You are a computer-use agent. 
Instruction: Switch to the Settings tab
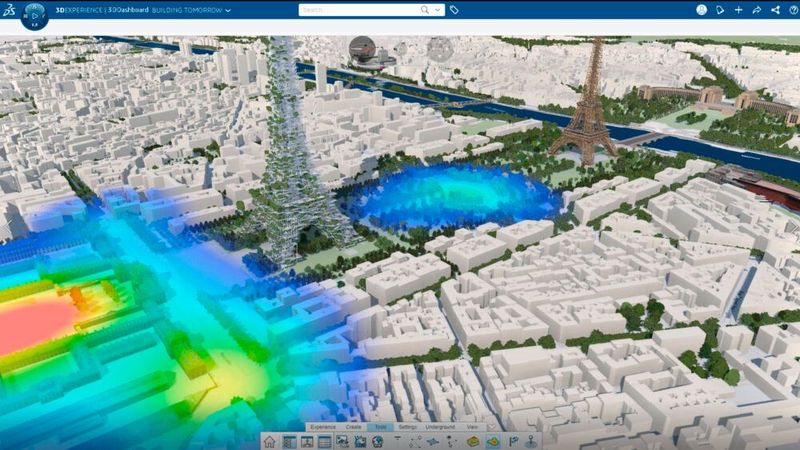[x=408, y=427]
